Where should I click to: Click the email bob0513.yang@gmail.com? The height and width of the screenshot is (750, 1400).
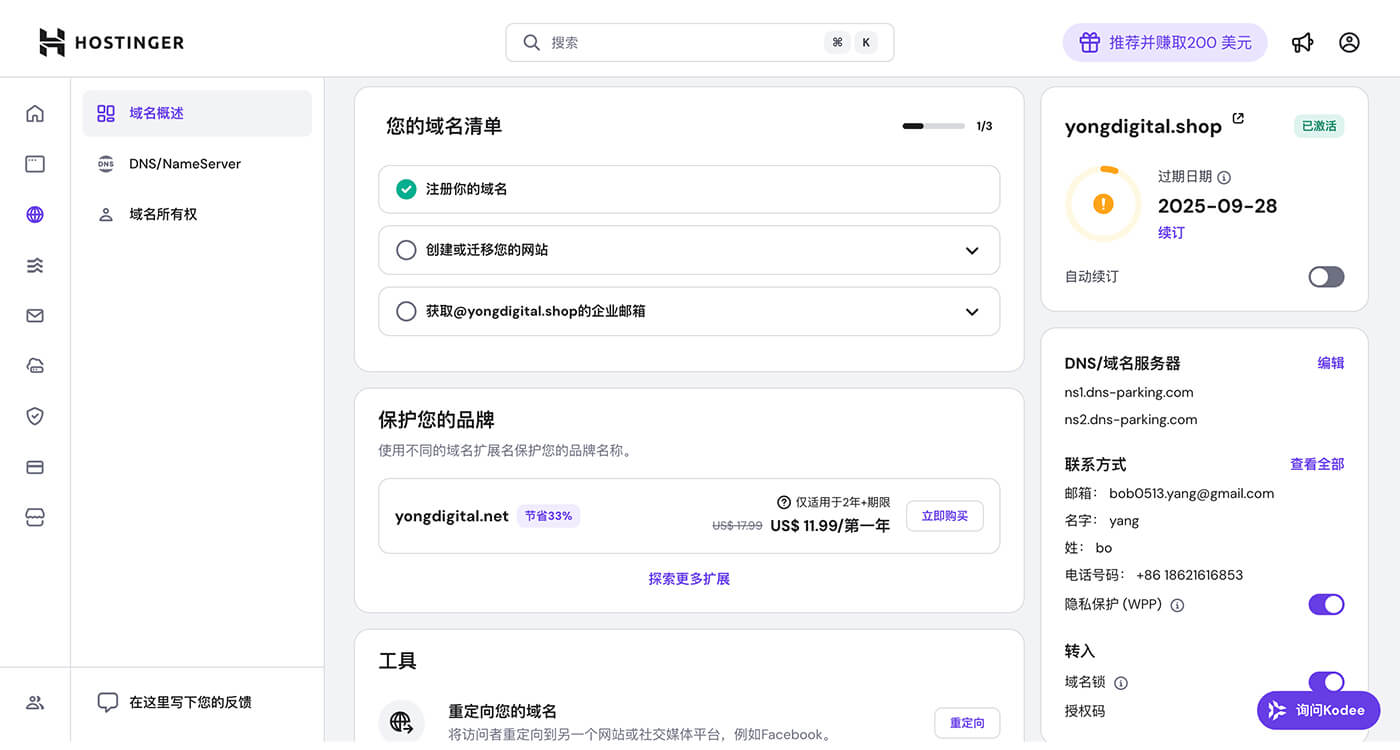click(1192, 493)
